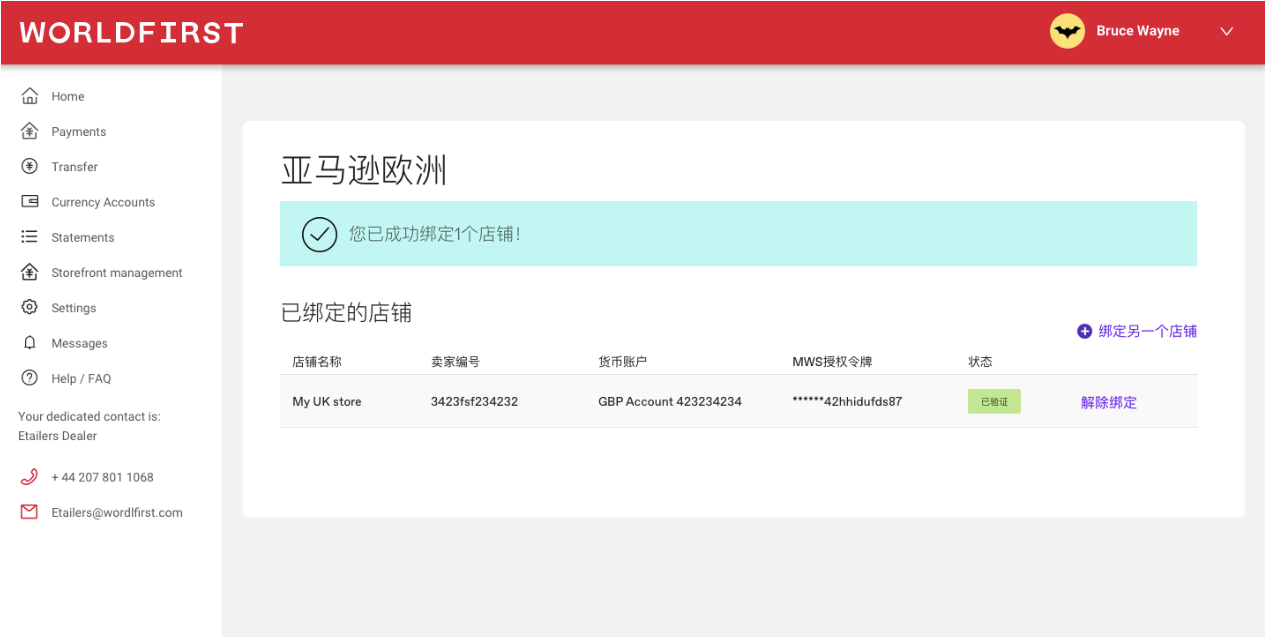This screenshot has height=637, width=1265.
Task: Expand the user menu chevron
Action: (x=1227, y=31)
